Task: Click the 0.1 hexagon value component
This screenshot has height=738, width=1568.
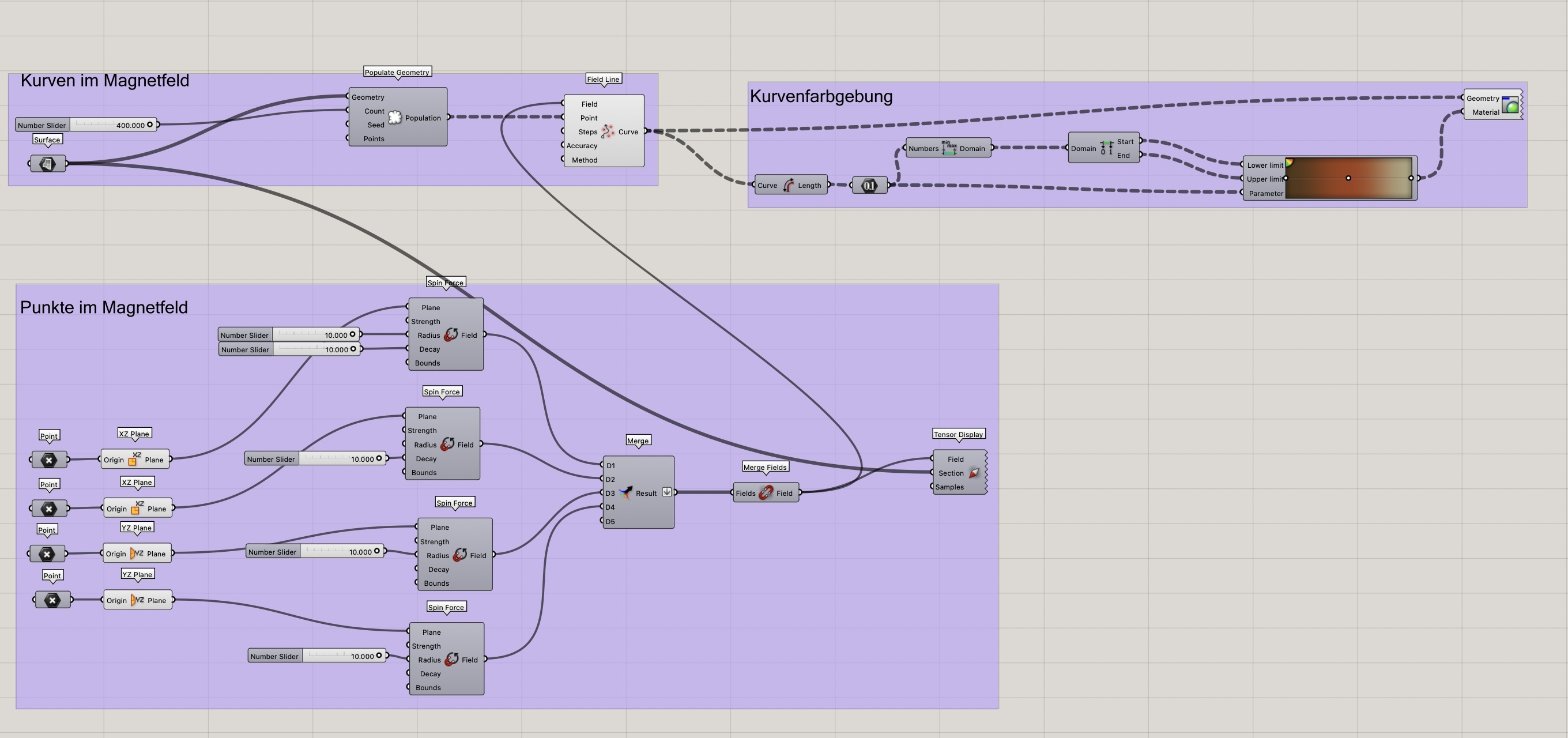Action: pos(869,185)
